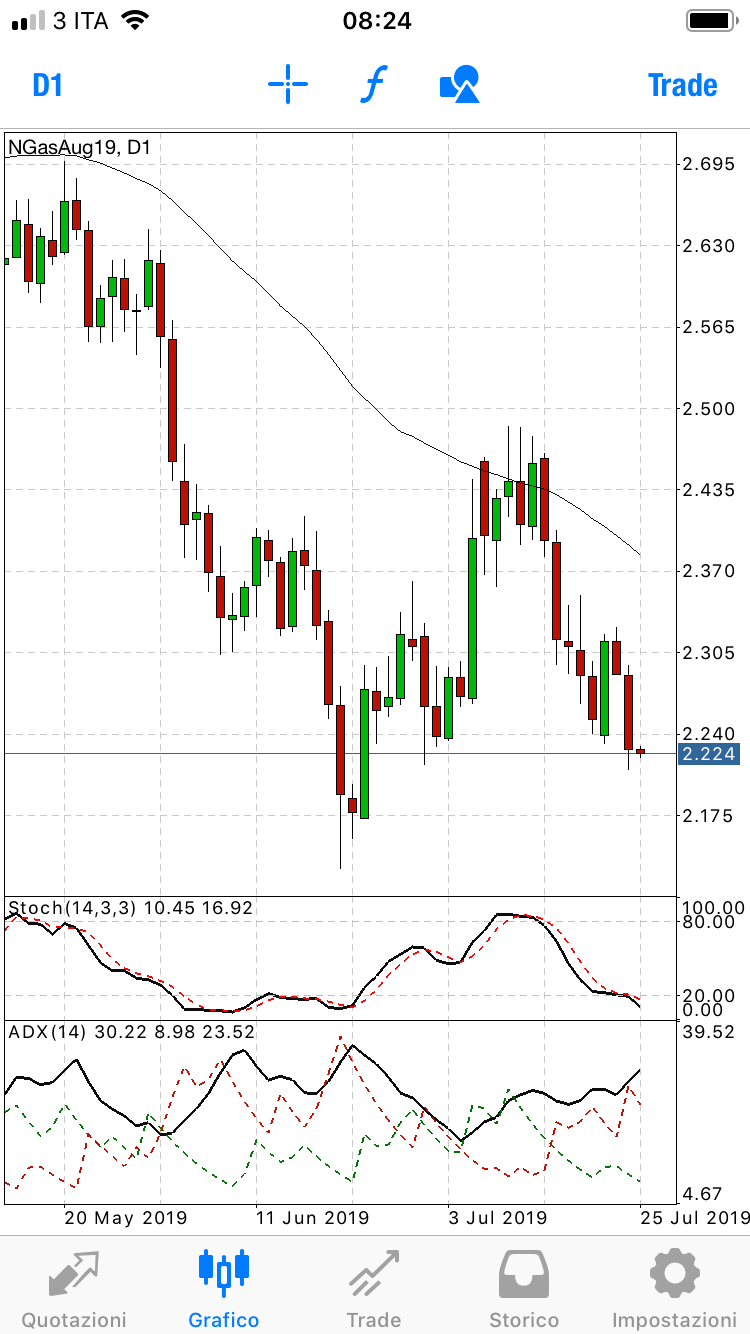Tap the 2.695 price axis label

pos(709,164)
